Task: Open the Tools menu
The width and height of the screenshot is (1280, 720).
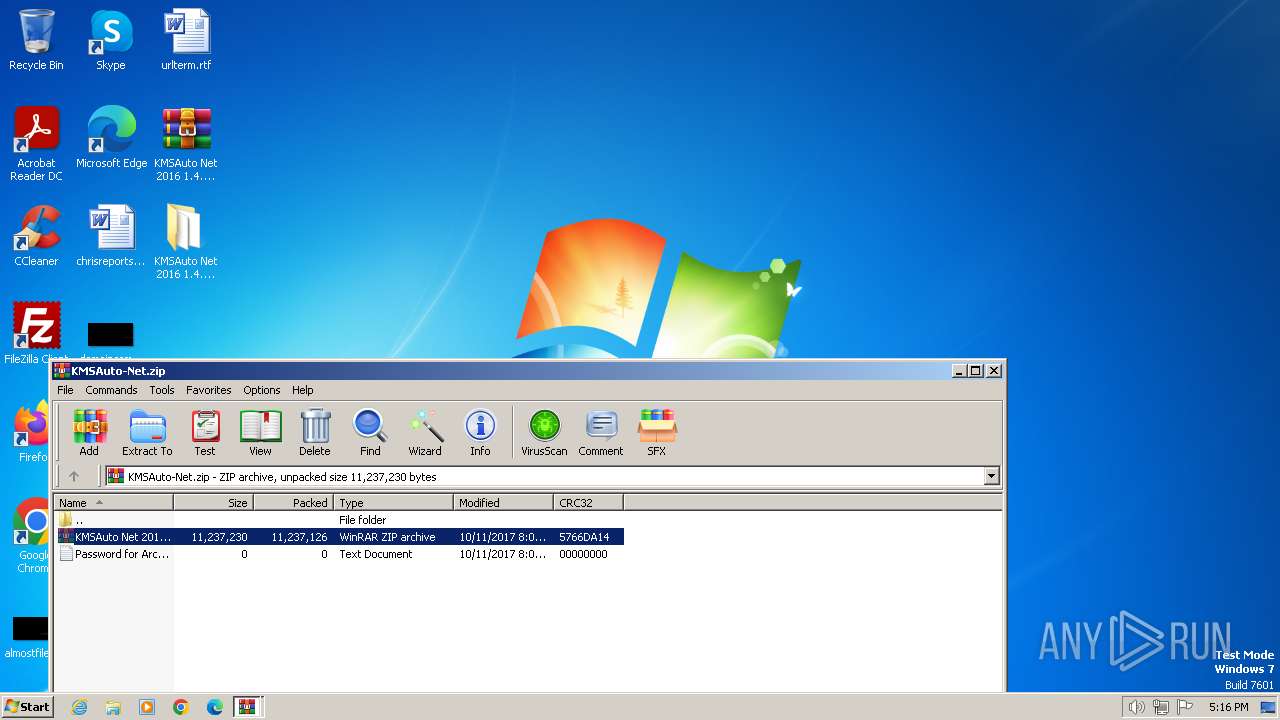Action: [162, 390]
